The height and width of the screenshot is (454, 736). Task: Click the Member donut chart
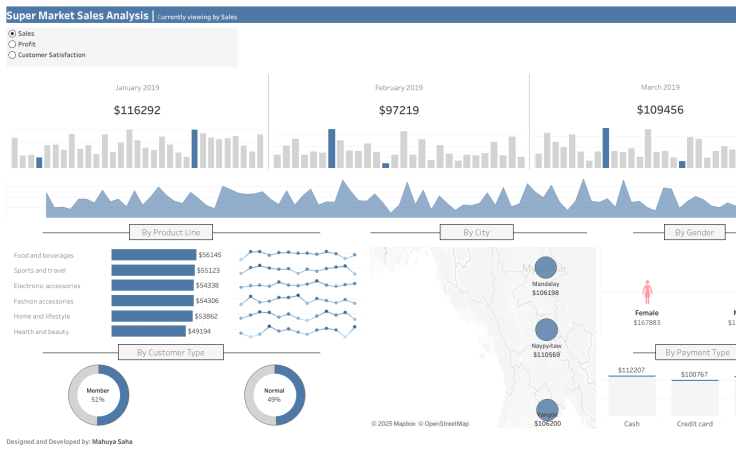tap(98, 395)
